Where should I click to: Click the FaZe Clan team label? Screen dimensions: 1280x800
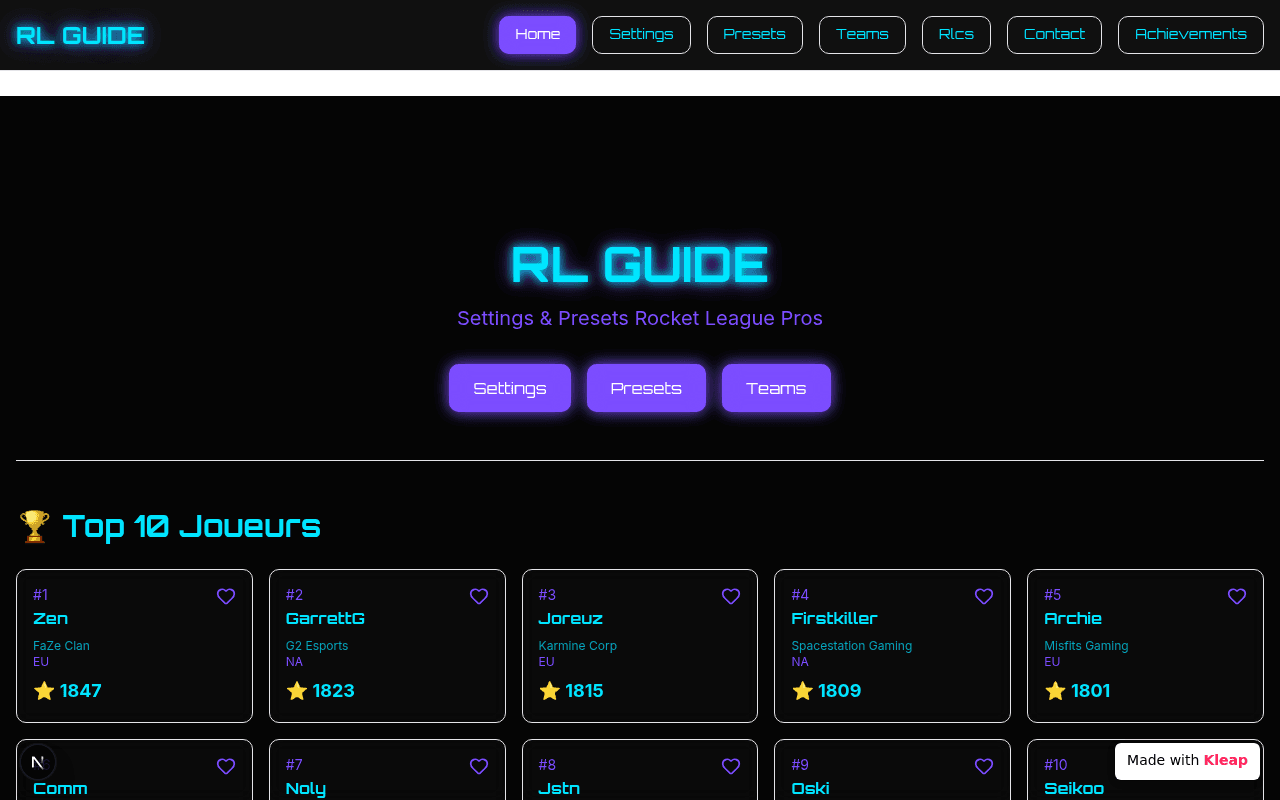coord(61,646)
